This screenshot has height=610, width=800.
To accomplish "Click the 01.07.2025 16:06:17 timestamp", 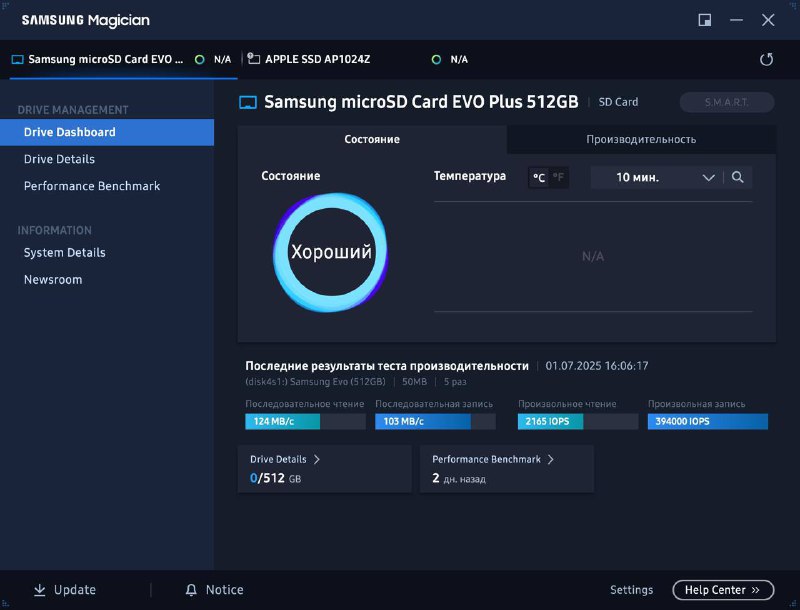I will (597, 366).
